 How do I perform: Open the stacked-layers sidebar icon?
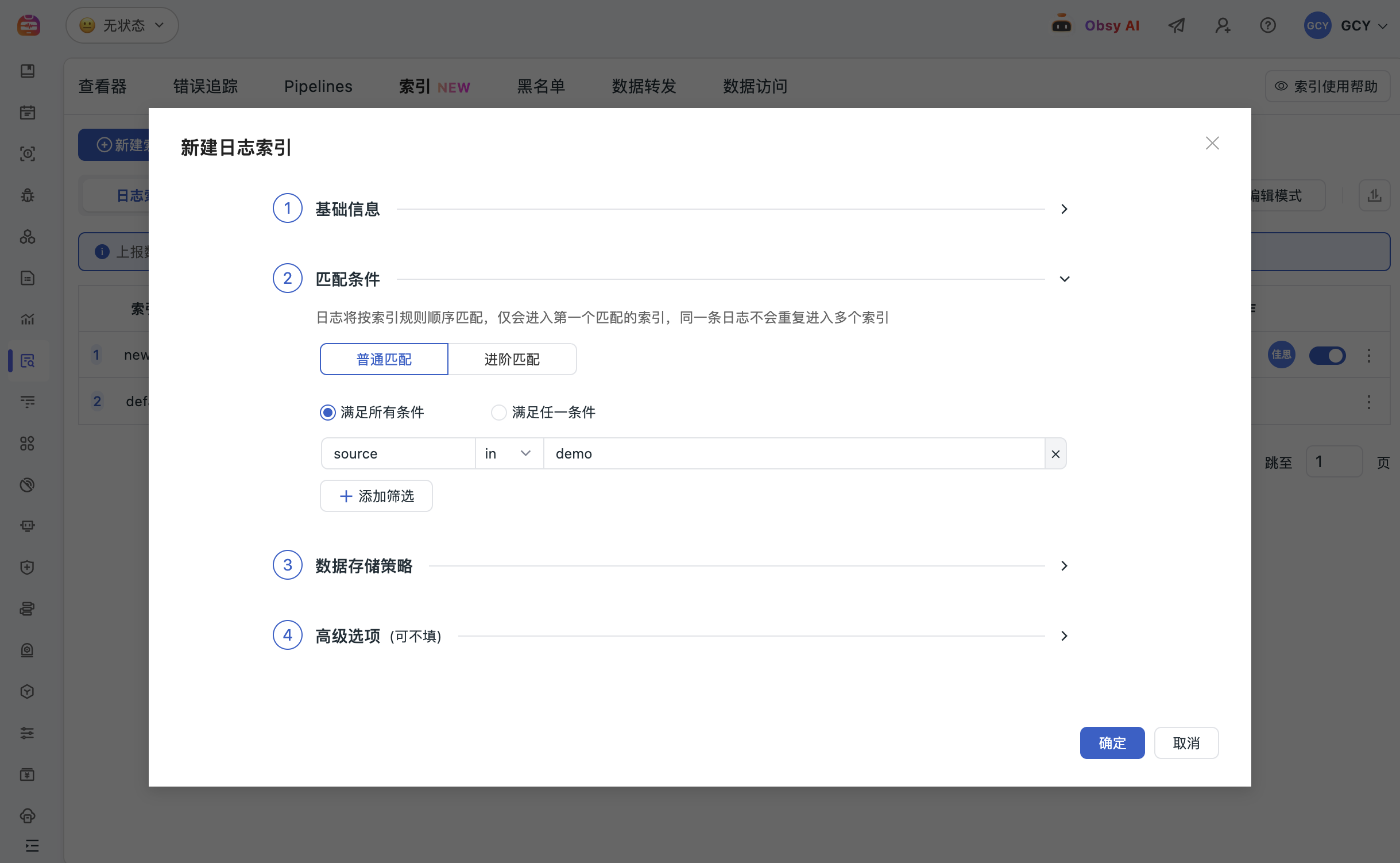[28, 608]
